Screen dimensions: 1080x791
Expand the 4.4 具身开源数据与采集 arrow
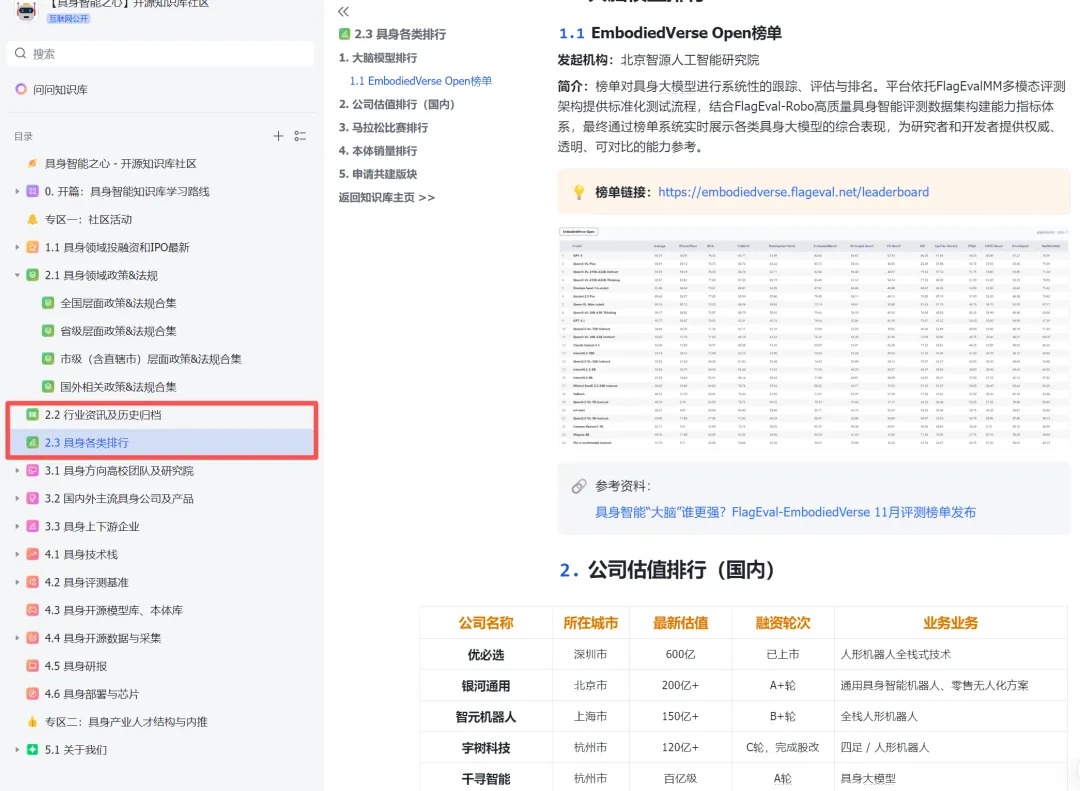click(17, 637)
